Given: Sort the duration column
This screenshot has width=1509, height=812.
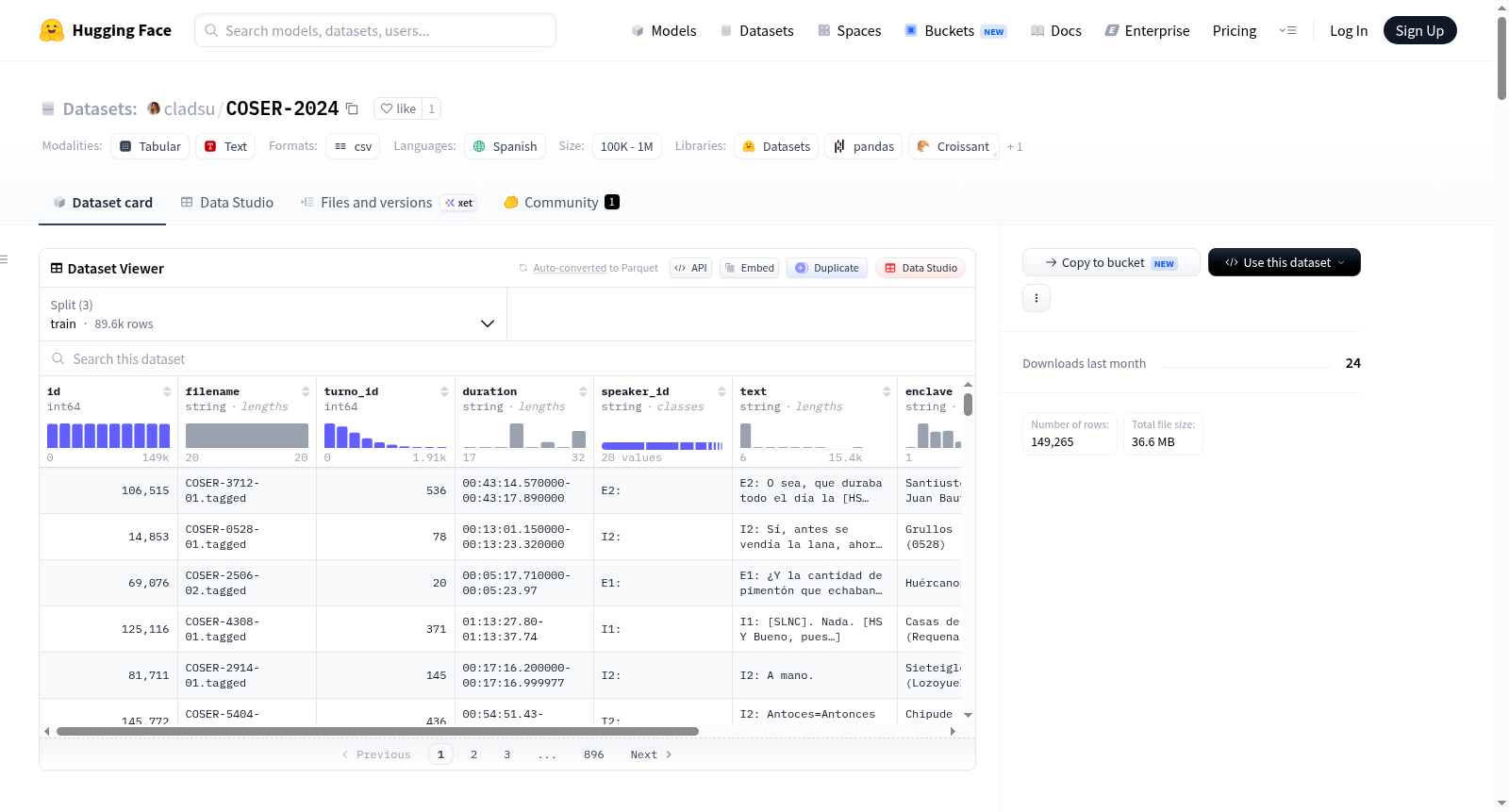Looking at the screenshot, I should (x=583, y=391).
